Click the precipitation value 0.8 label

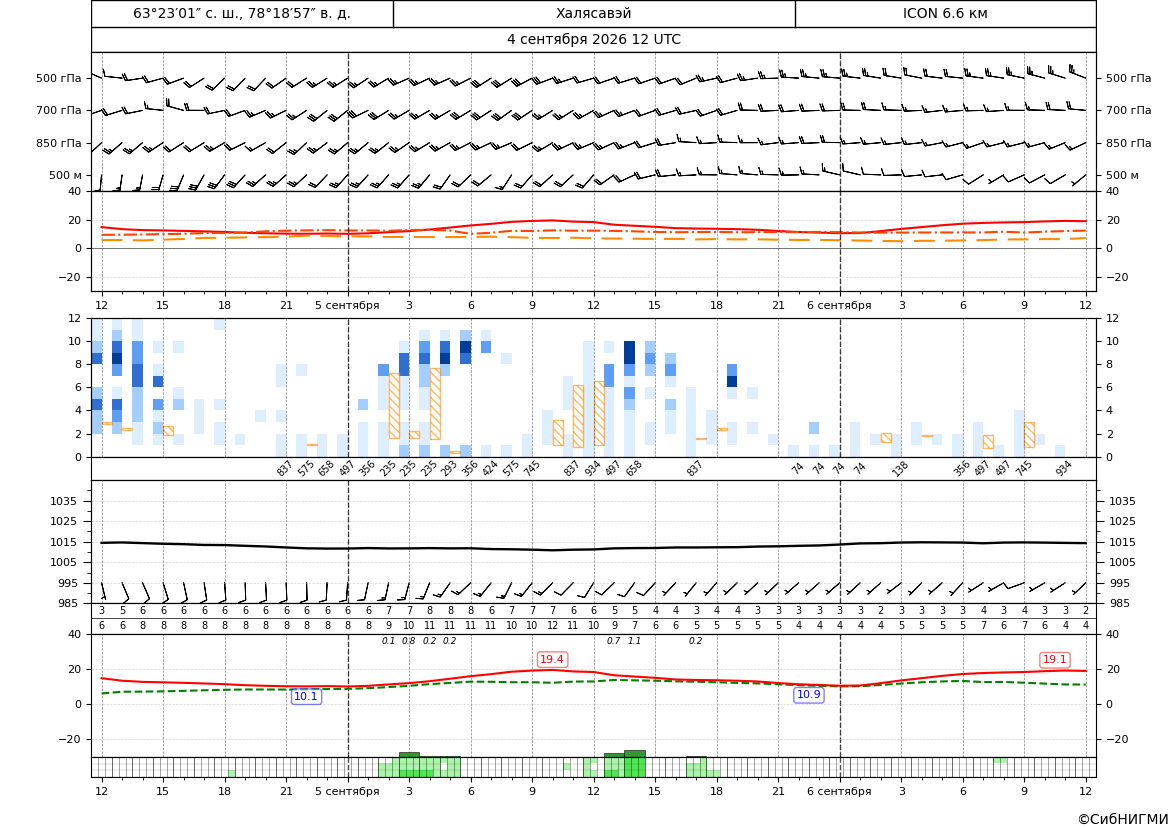click(409, 641)
